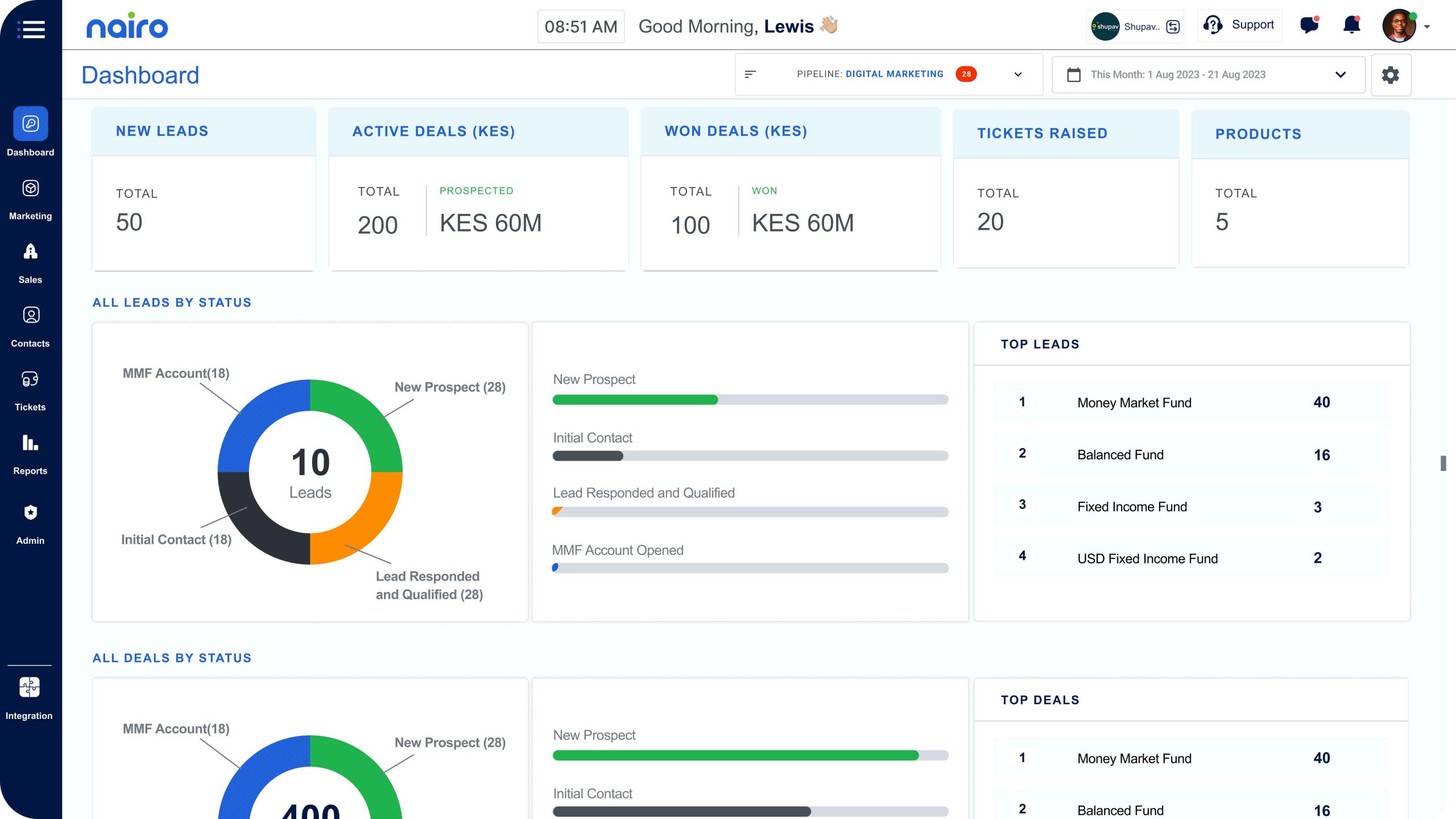Click the green New Prospect donut segment
This screenshot has width=1456, height=819.
point(365,417)
